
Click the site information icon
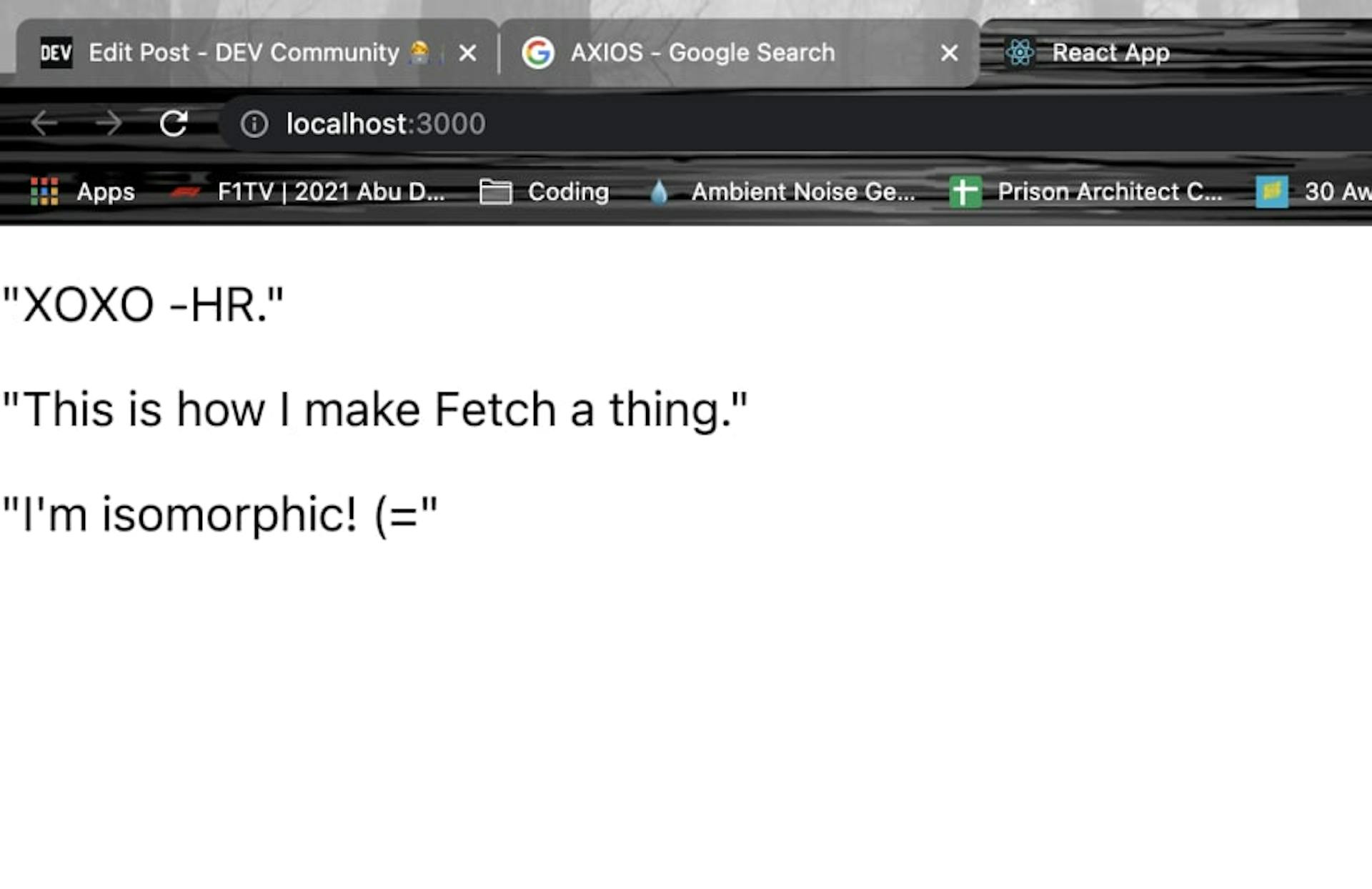pos(257,123)
